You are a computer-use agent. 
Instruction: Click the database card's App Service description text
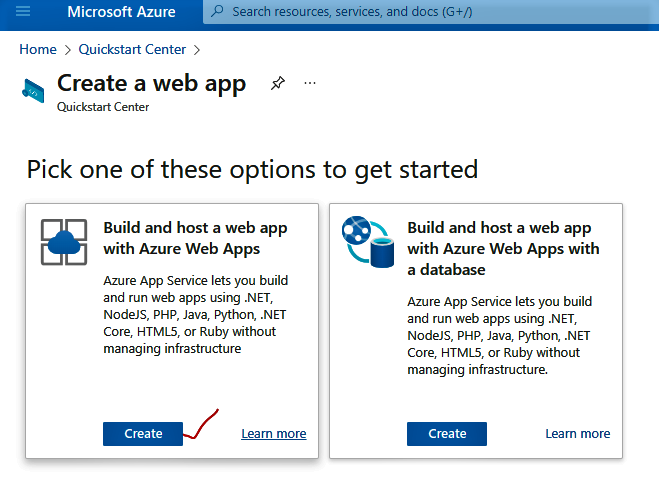500,335
